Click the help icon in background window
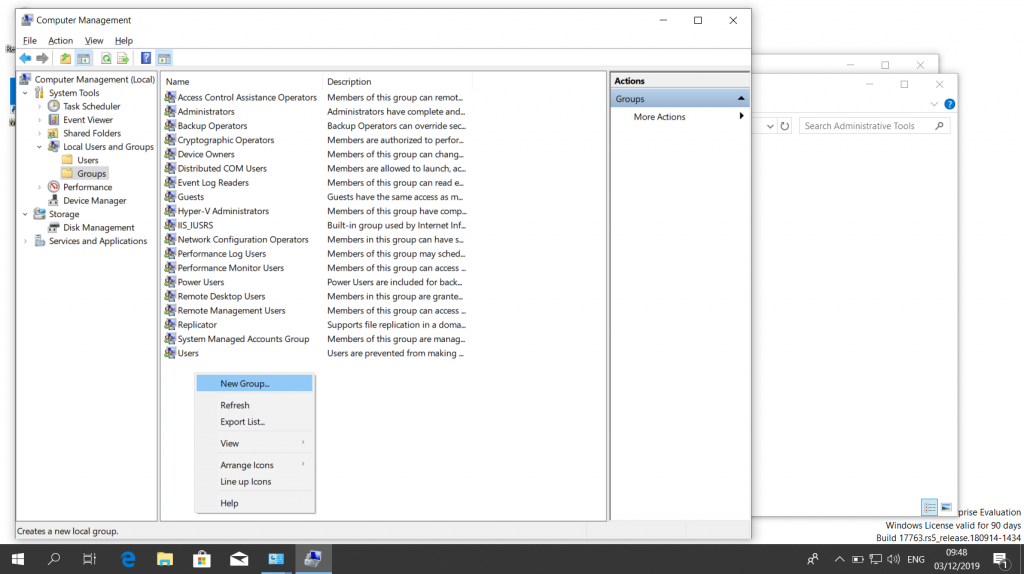 950,104
